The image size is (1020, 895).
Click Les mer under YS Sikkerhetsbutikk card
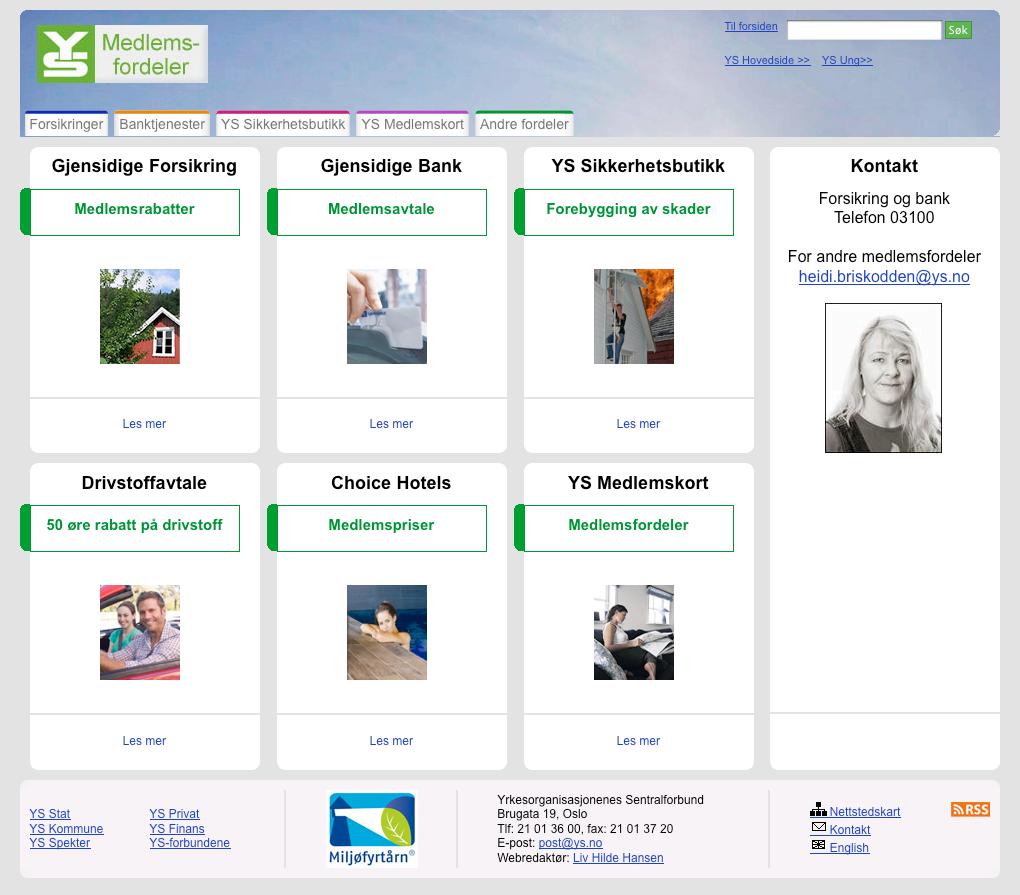[638, 423]
